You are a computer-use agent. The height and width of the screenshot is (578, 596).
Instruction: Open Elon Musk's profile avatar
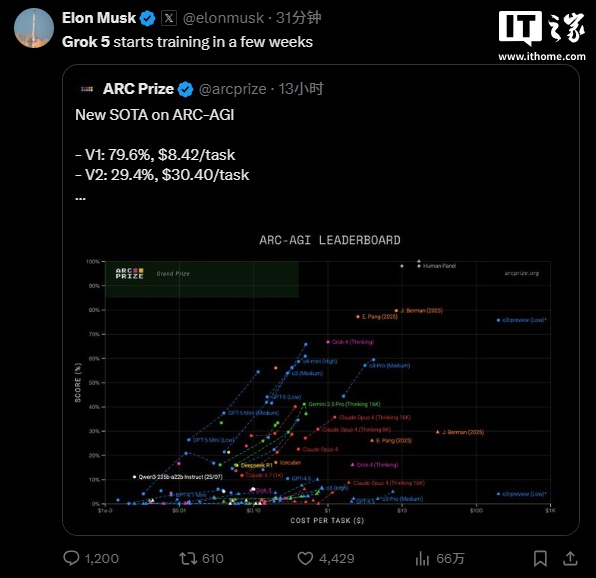tap(34, 28)
